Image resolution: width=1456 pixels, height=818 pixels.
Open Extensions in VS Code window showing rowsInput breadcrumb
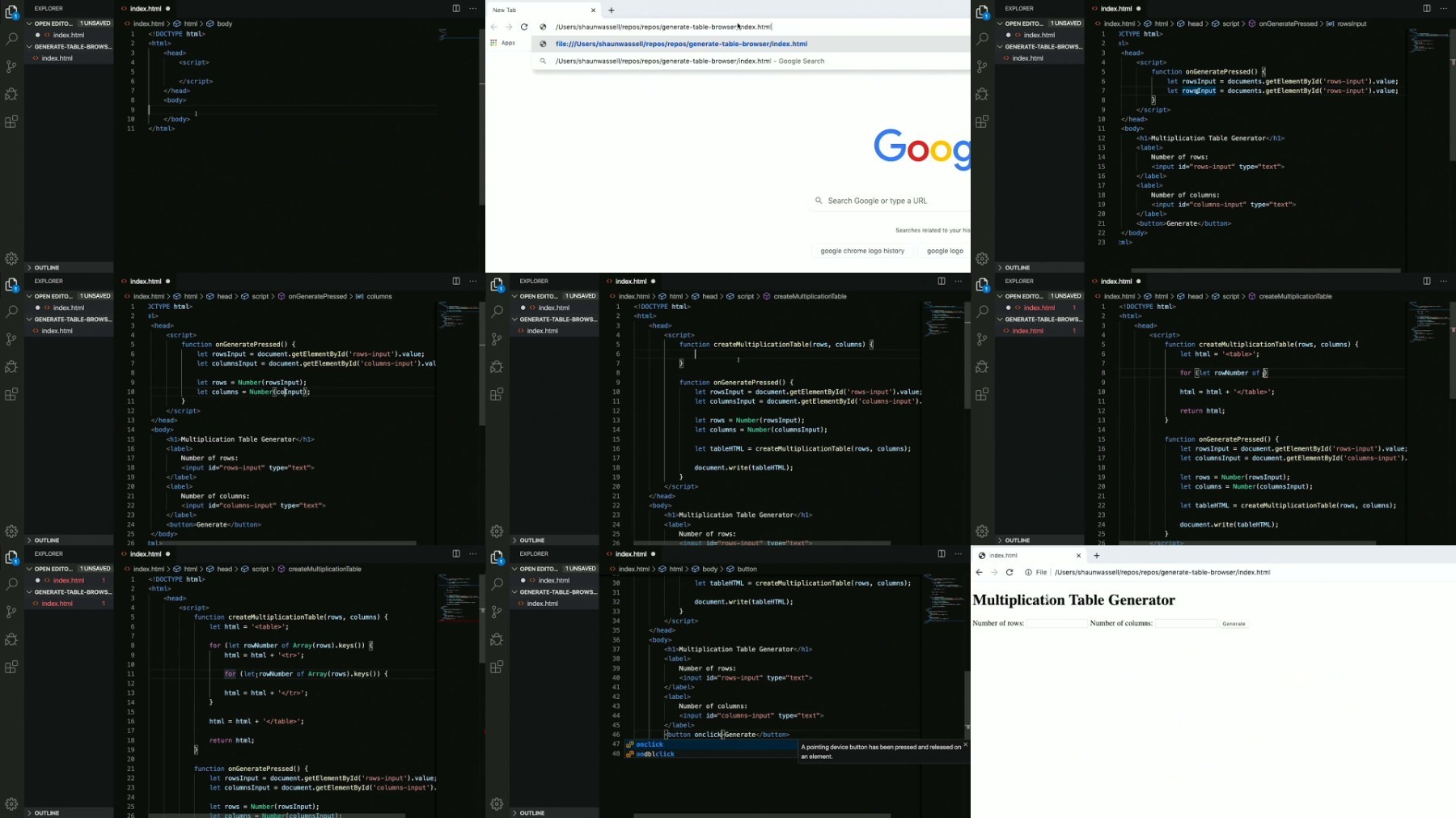982,122
